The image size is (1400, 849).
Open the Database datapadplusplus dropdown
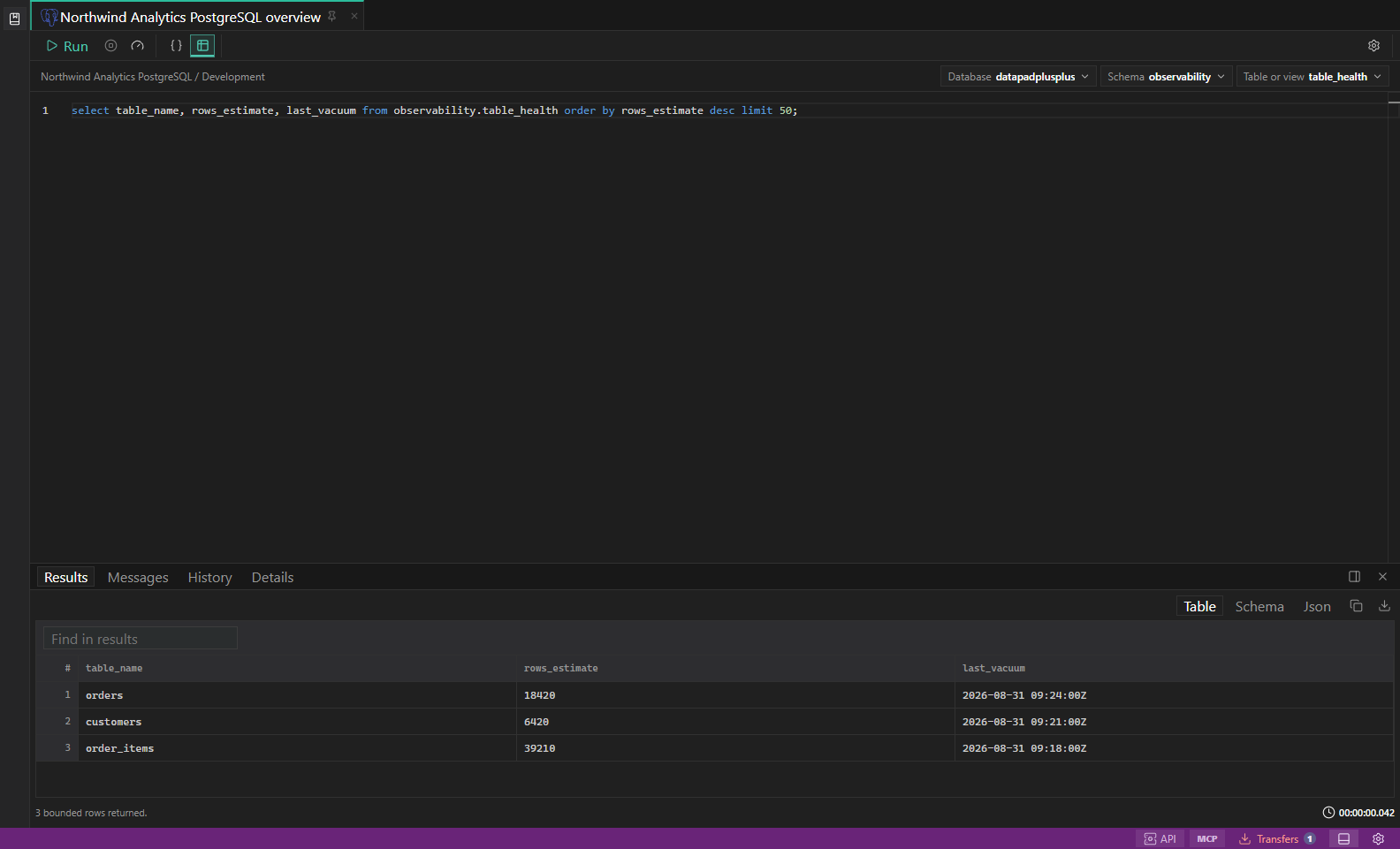pos(1018,77)
